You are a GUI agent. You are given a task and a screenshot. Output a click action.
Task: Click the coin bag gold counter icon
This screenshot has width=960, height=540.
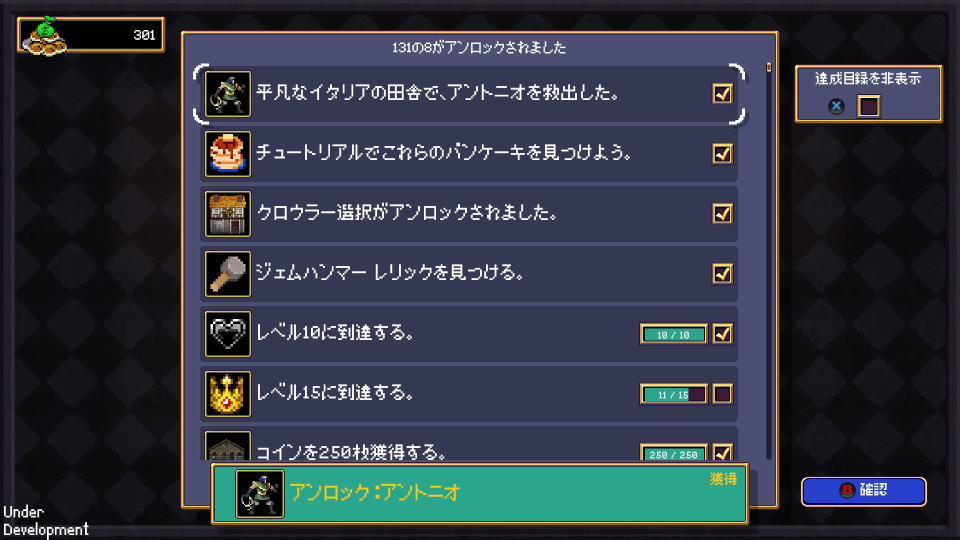[44, 36]
